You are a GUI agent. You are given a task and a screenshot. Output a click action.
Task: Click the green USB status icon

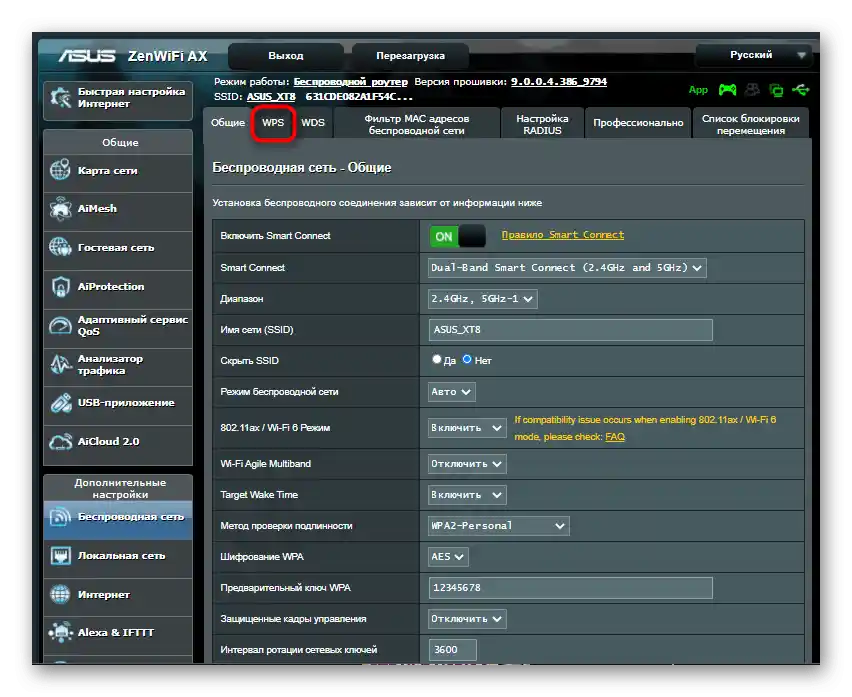tap(801, 90)
